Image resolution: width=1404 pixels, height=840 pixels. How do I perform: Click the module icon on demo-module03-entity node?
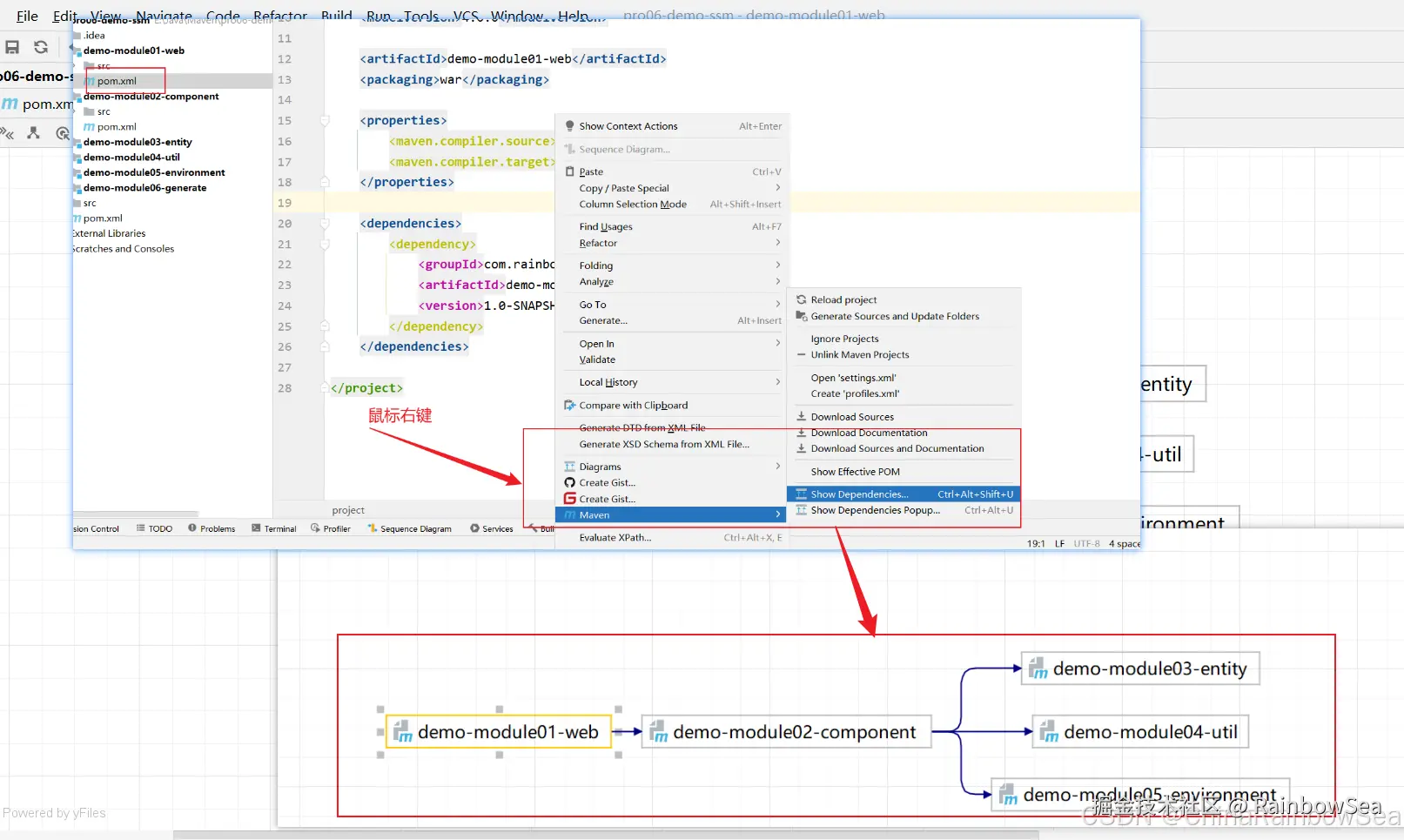1038,669
